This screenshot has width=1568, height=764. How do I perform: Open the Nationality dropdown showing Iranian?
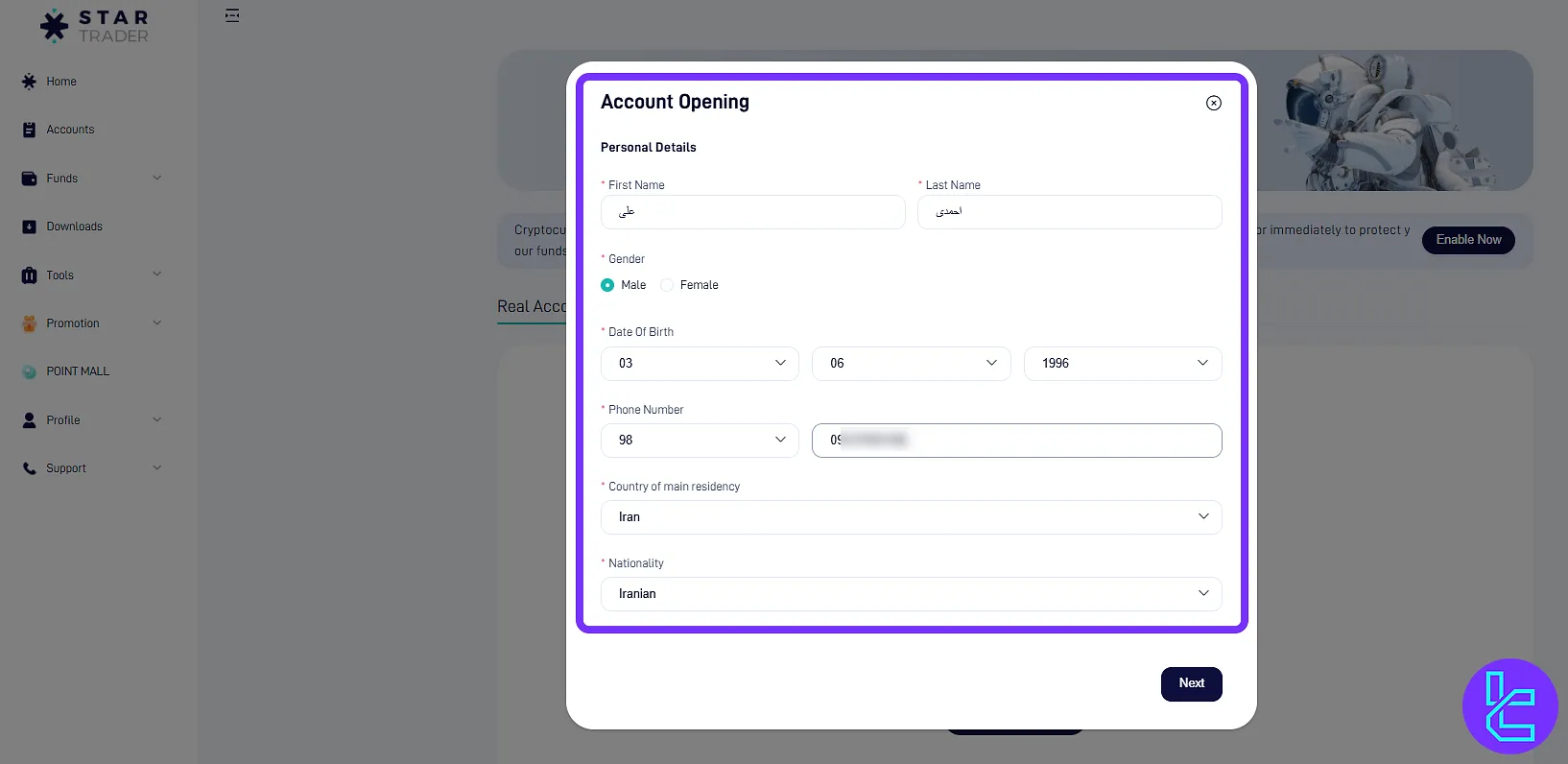point(911,594)
